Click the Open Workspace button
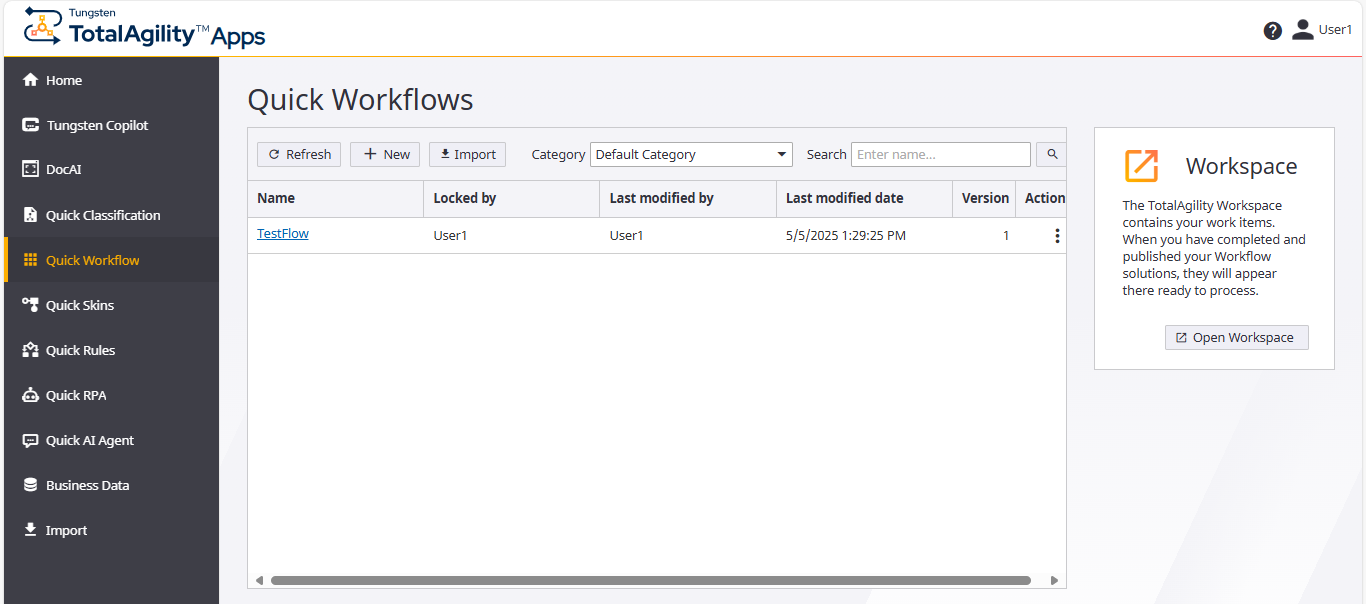Screen dimensions: 1366x604 (x=1236, y=337)
